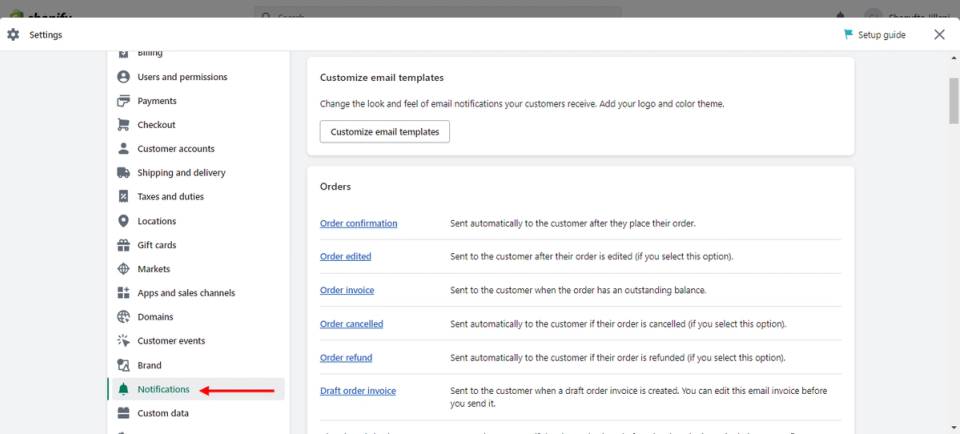The image size is (960, 434).
Task: Click the Checkout cart icon
Action: [124, 125]
